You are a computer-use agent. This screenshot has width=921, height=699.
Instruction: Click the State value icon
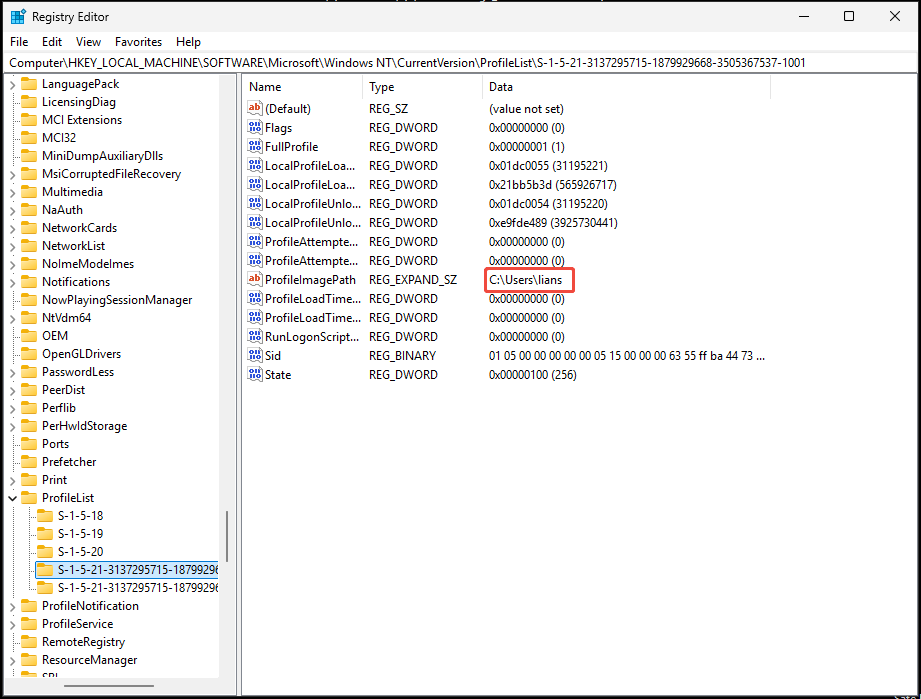pos(255,374)
